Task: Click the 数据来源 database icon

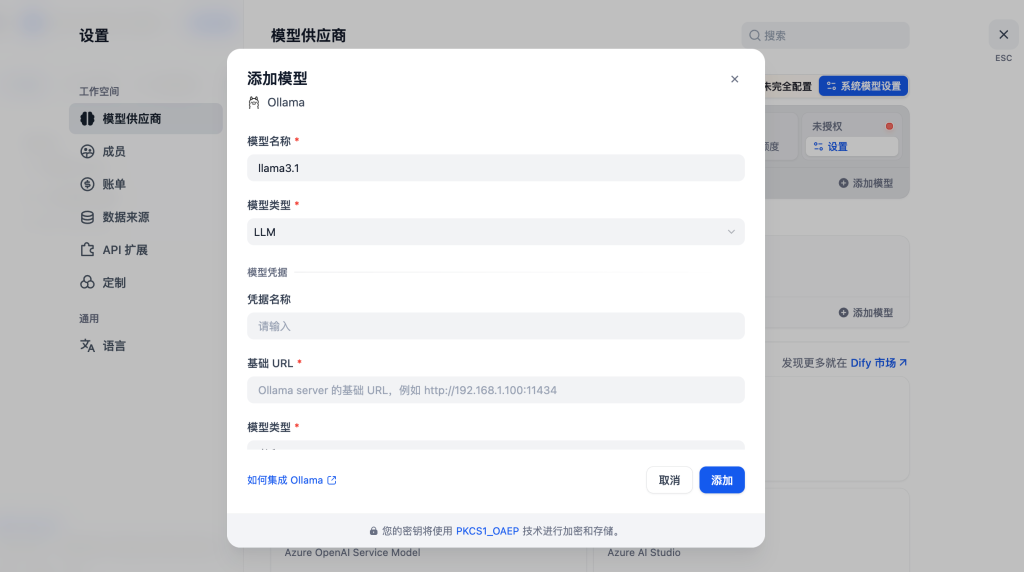Action: [x=87, y=217]
